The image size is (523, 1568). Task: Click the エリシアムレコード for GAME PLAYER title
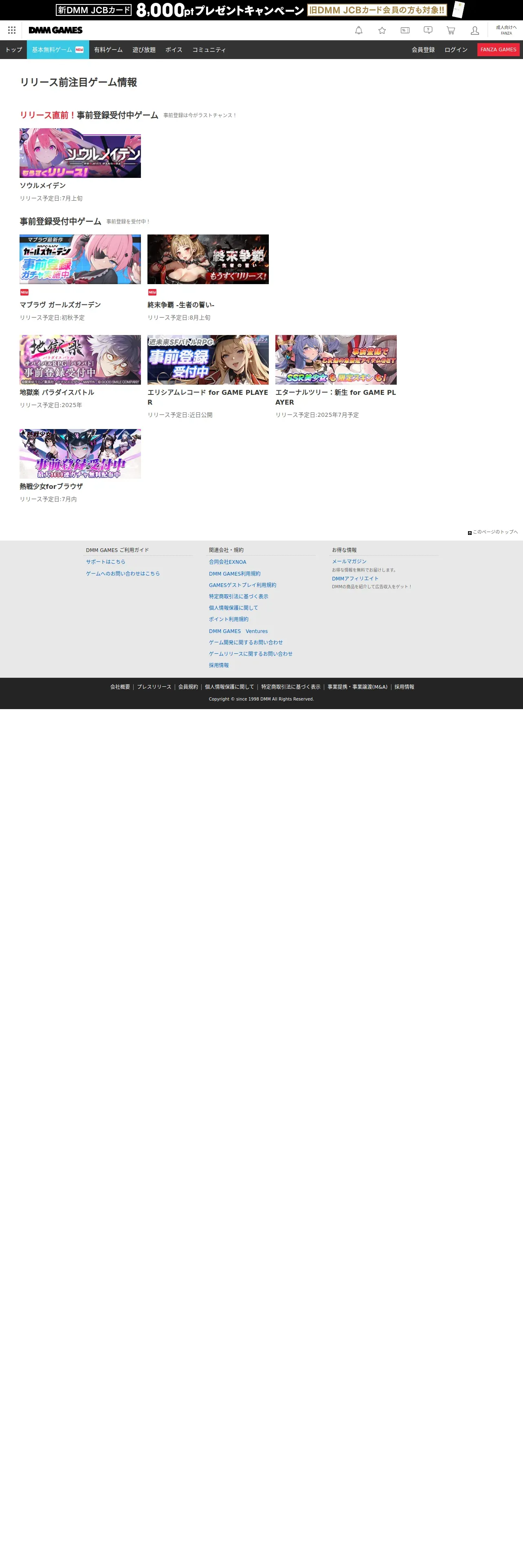tap(208, 397)
